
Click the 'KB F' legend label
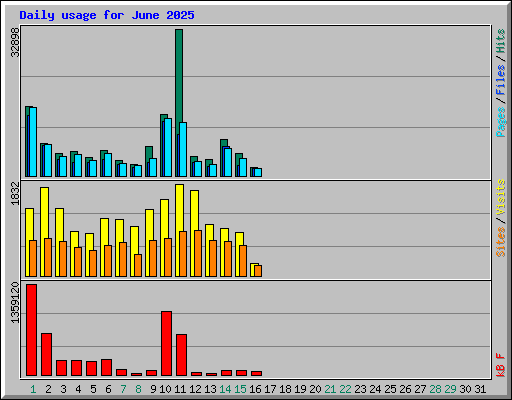[x=500, y=365]
